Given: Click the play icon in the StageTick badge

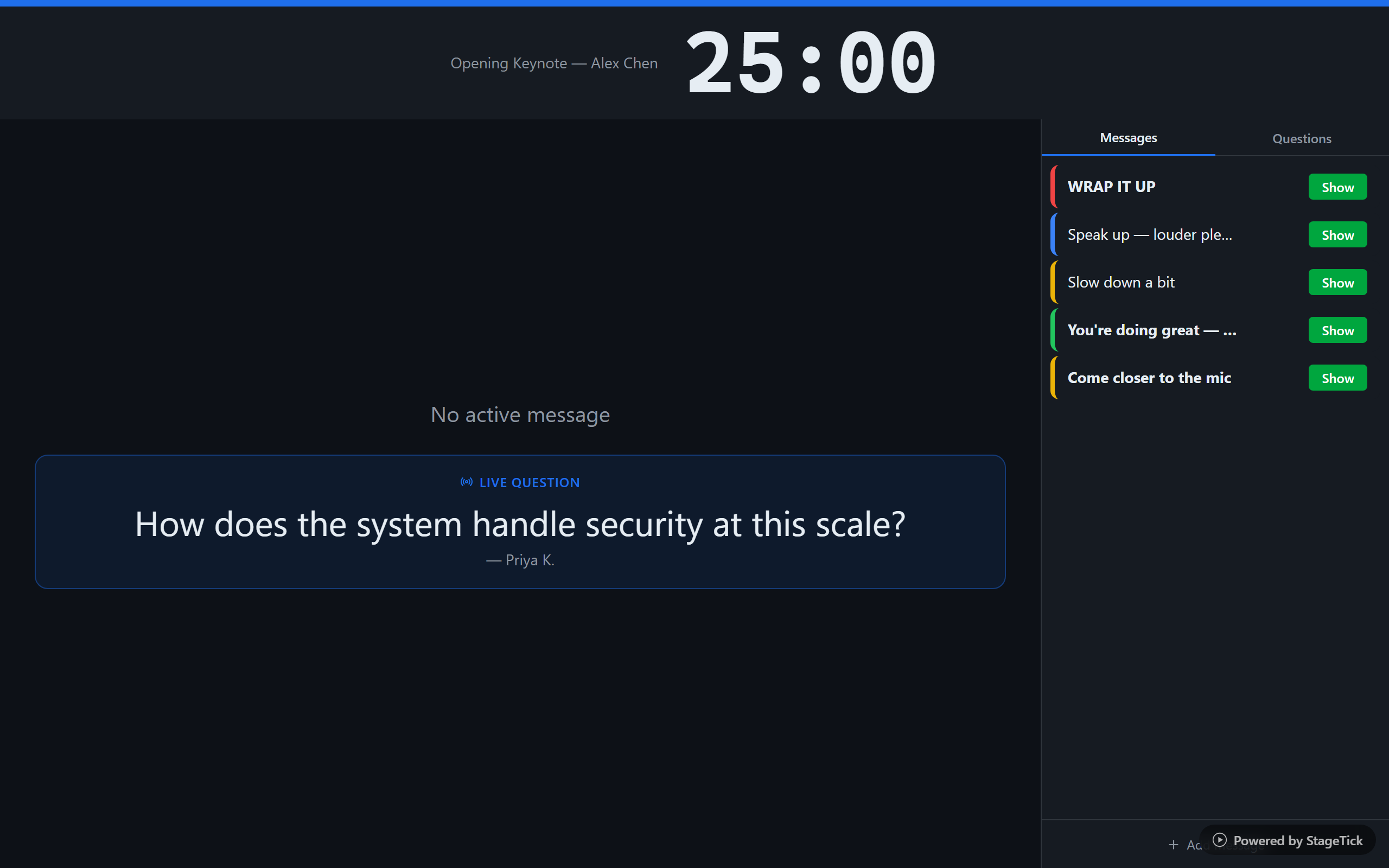Looking at the screenshot, I should pos(1220,840).
